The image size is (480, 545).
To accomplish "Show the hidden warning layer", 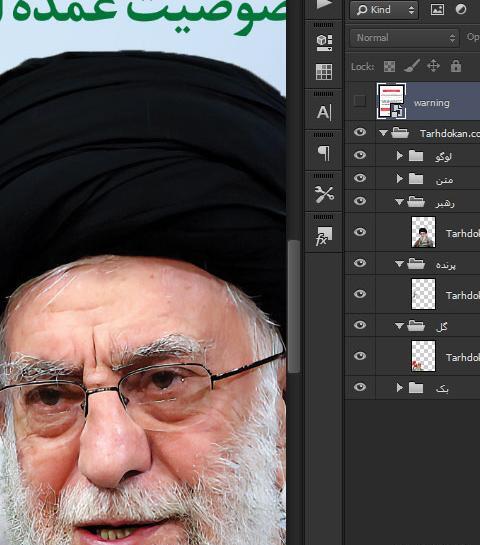I will click(360, 101).
